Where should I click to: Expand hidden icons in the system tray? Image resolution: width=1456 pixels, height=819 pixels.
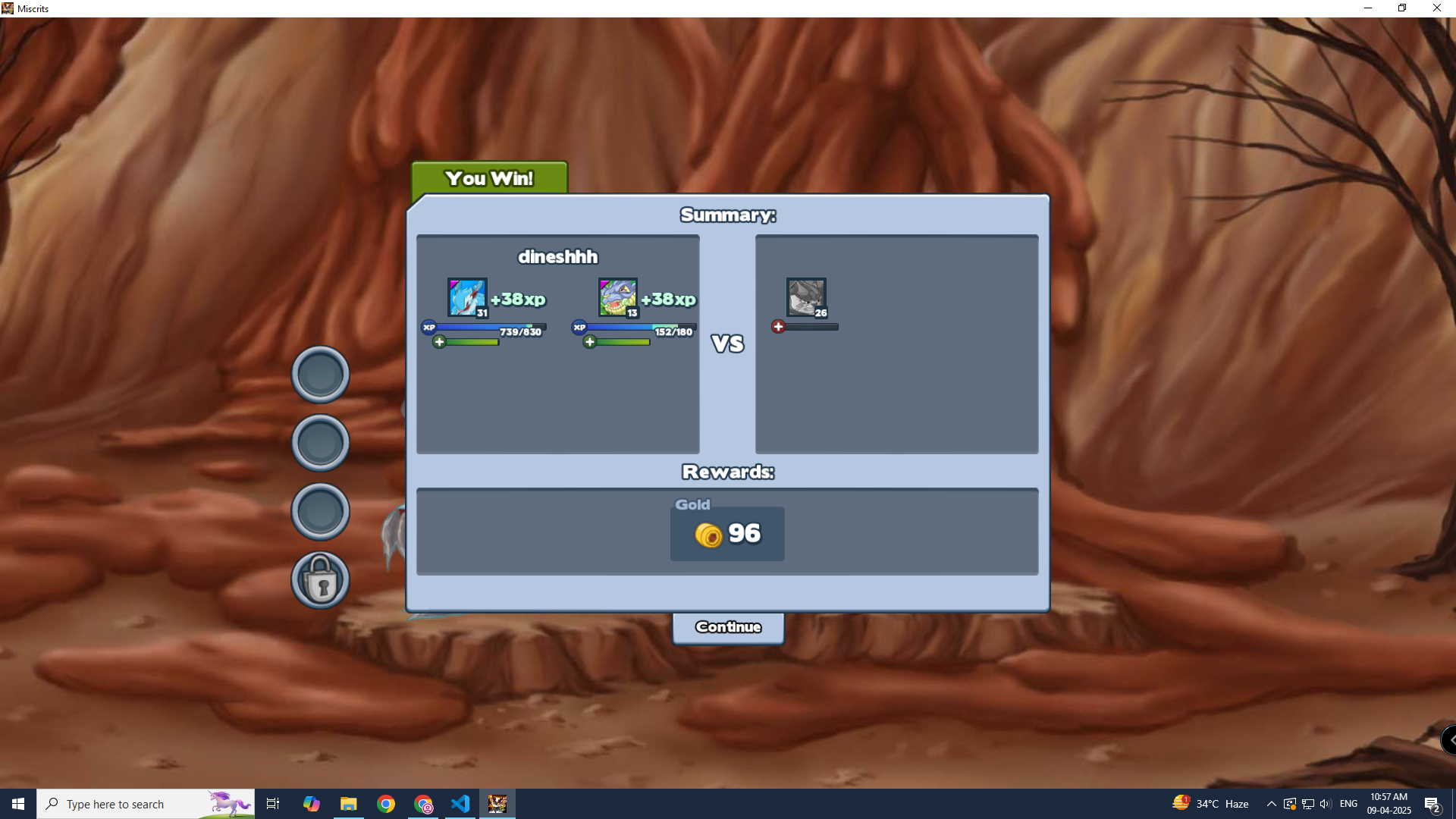1270,803
